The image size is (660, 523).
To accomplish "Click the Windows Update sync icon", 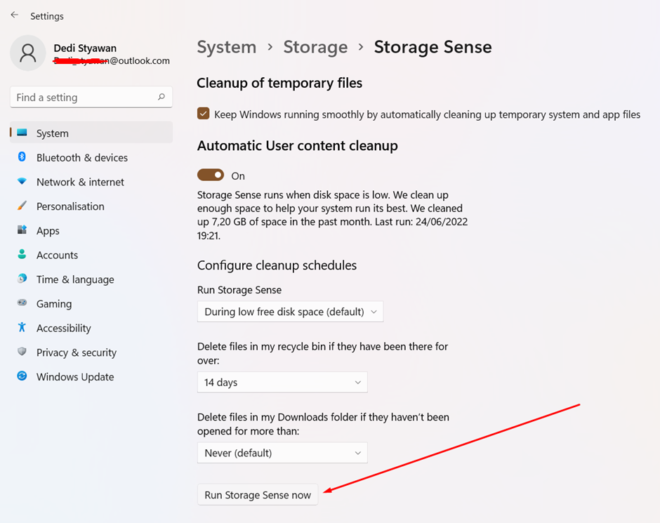I will pos(22,376).
